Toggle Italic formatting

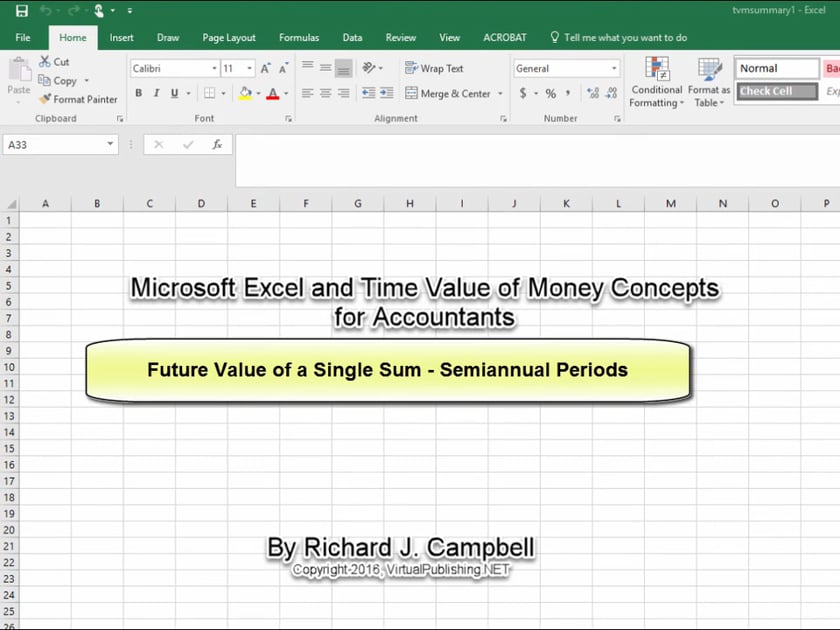156,93
